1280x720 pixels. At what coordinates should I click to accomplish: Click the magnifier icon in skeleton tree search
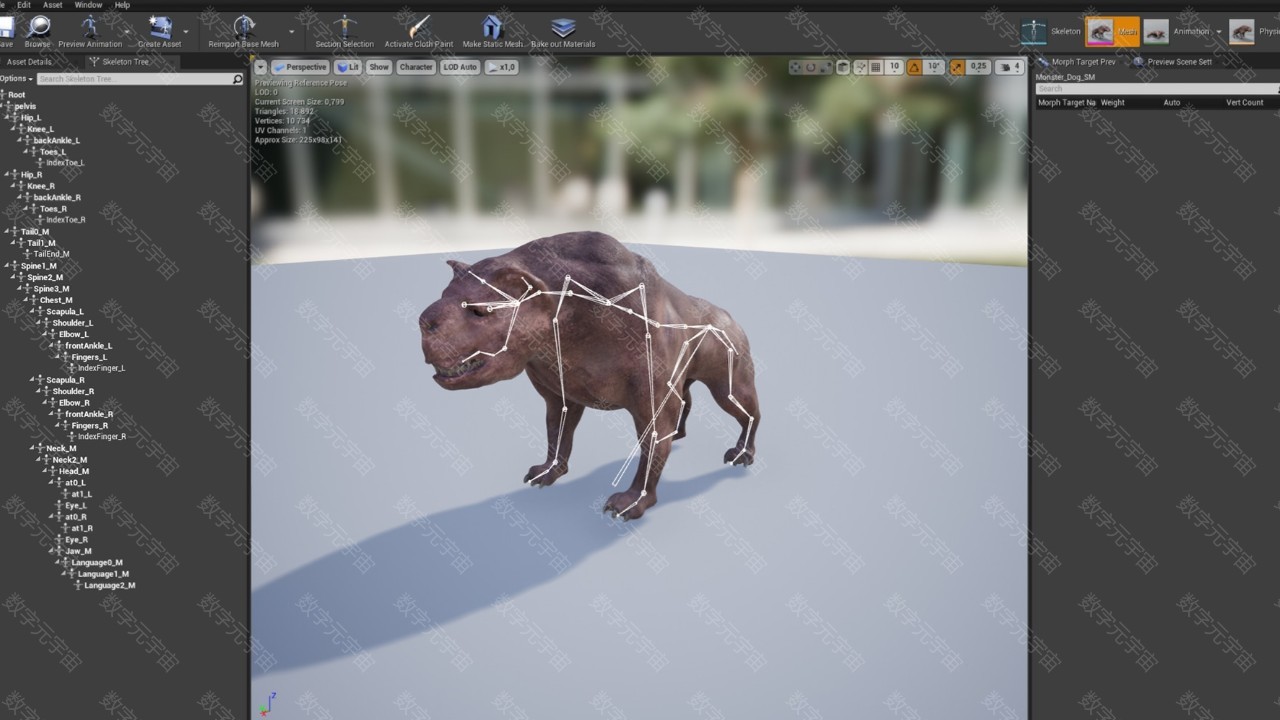[x=237, y=79]
